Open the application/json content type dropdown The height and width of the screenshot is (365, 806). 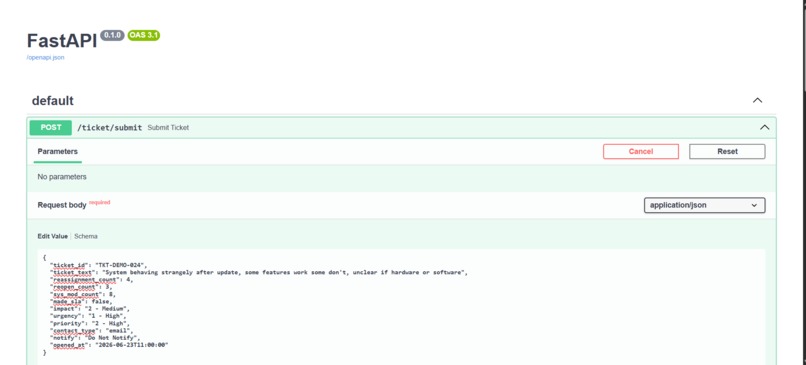704,205
